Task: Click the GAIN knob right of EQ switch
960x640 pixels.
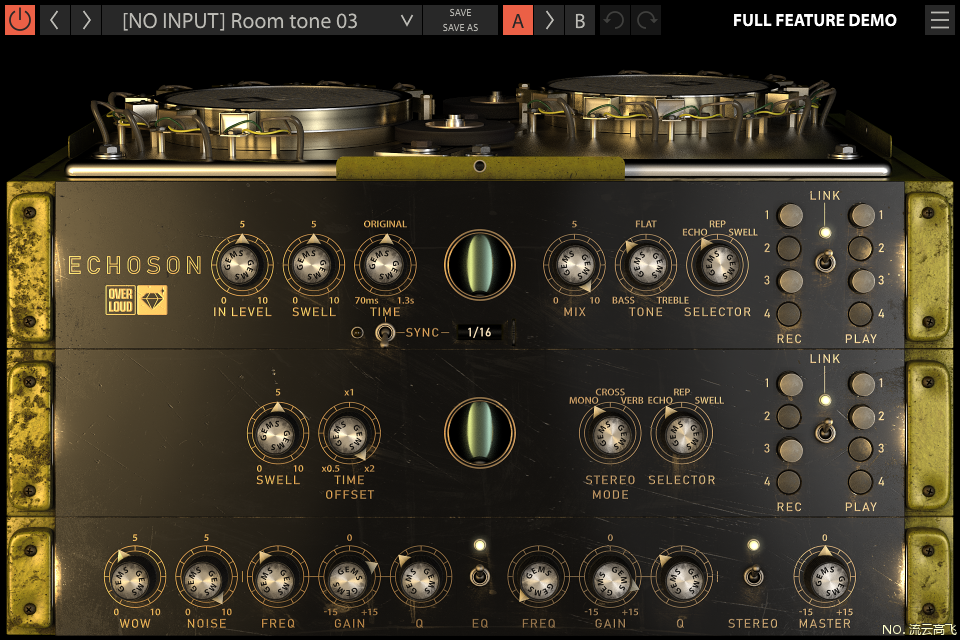Action: pyautogui.click(x=610, y=578)
